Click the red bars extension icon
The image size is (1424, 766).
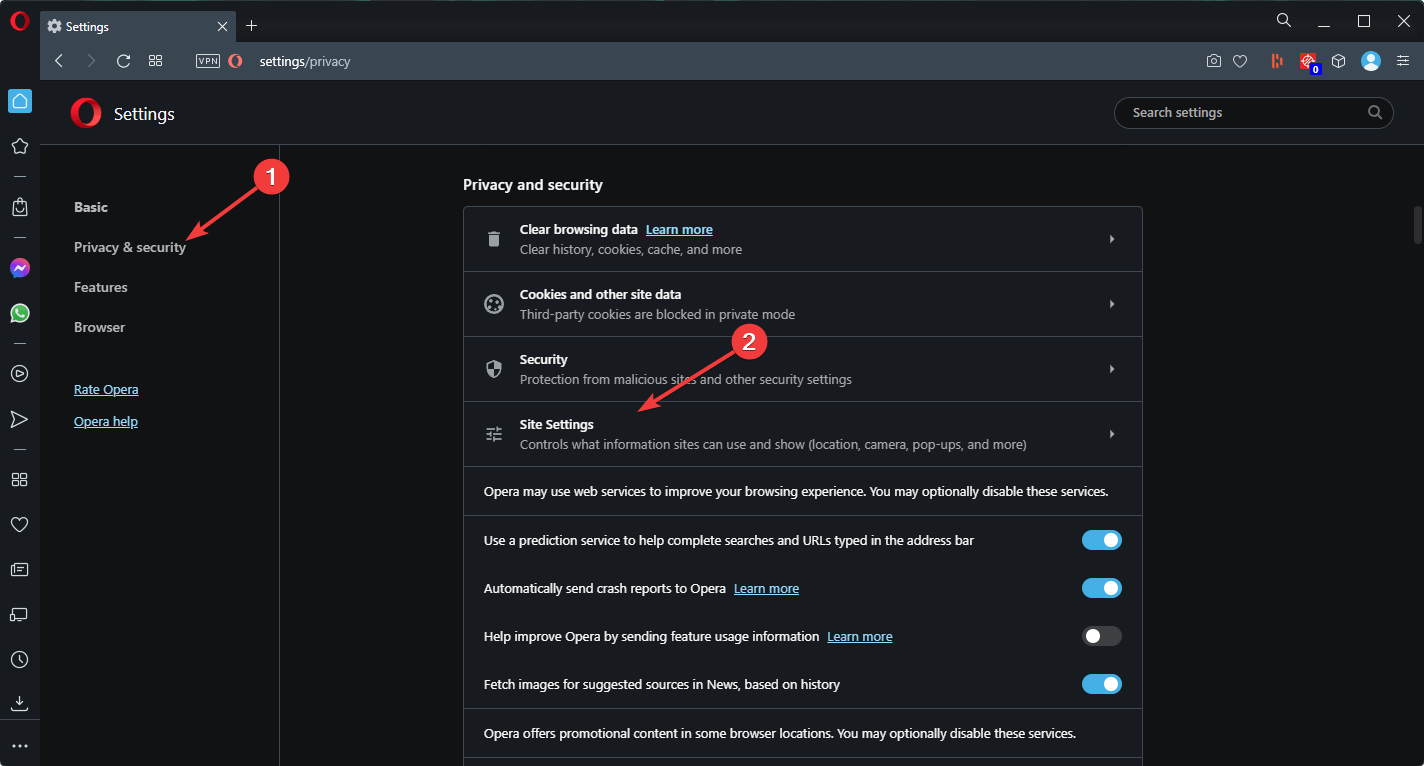[x=1277, y=61]
